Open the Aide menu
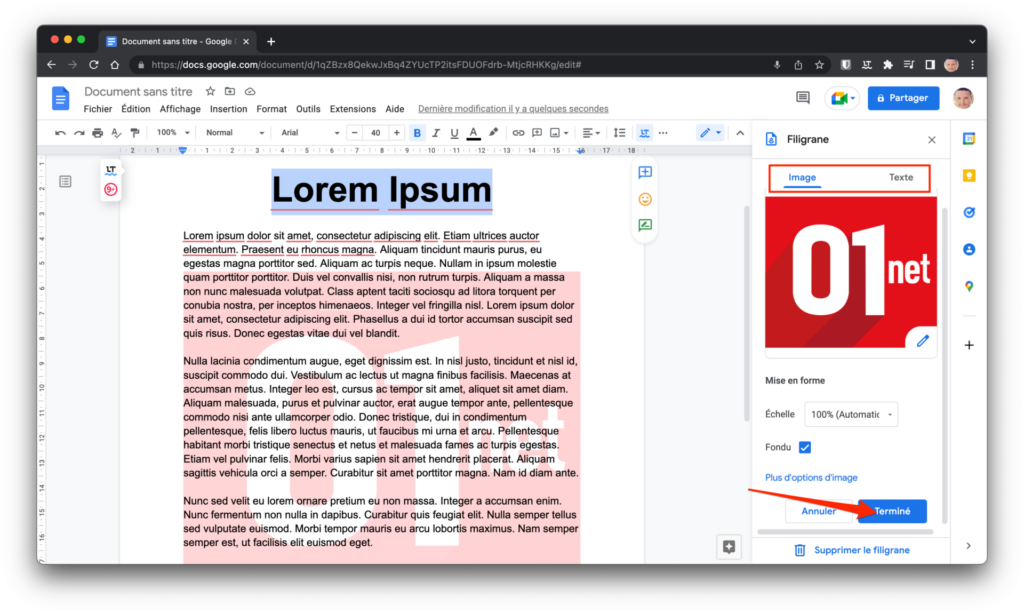Screen dimensions: 1024x613 click(394, 109)
